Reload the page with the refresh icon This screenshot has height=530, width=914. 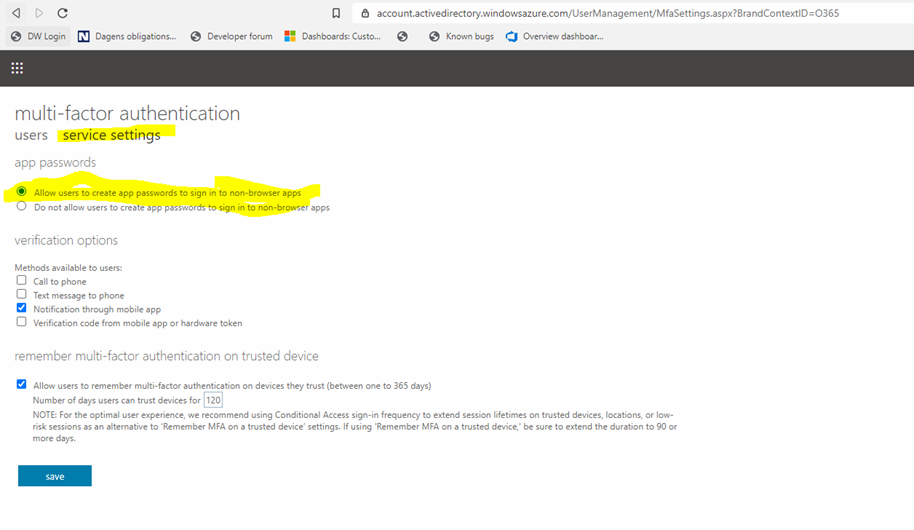62,13
